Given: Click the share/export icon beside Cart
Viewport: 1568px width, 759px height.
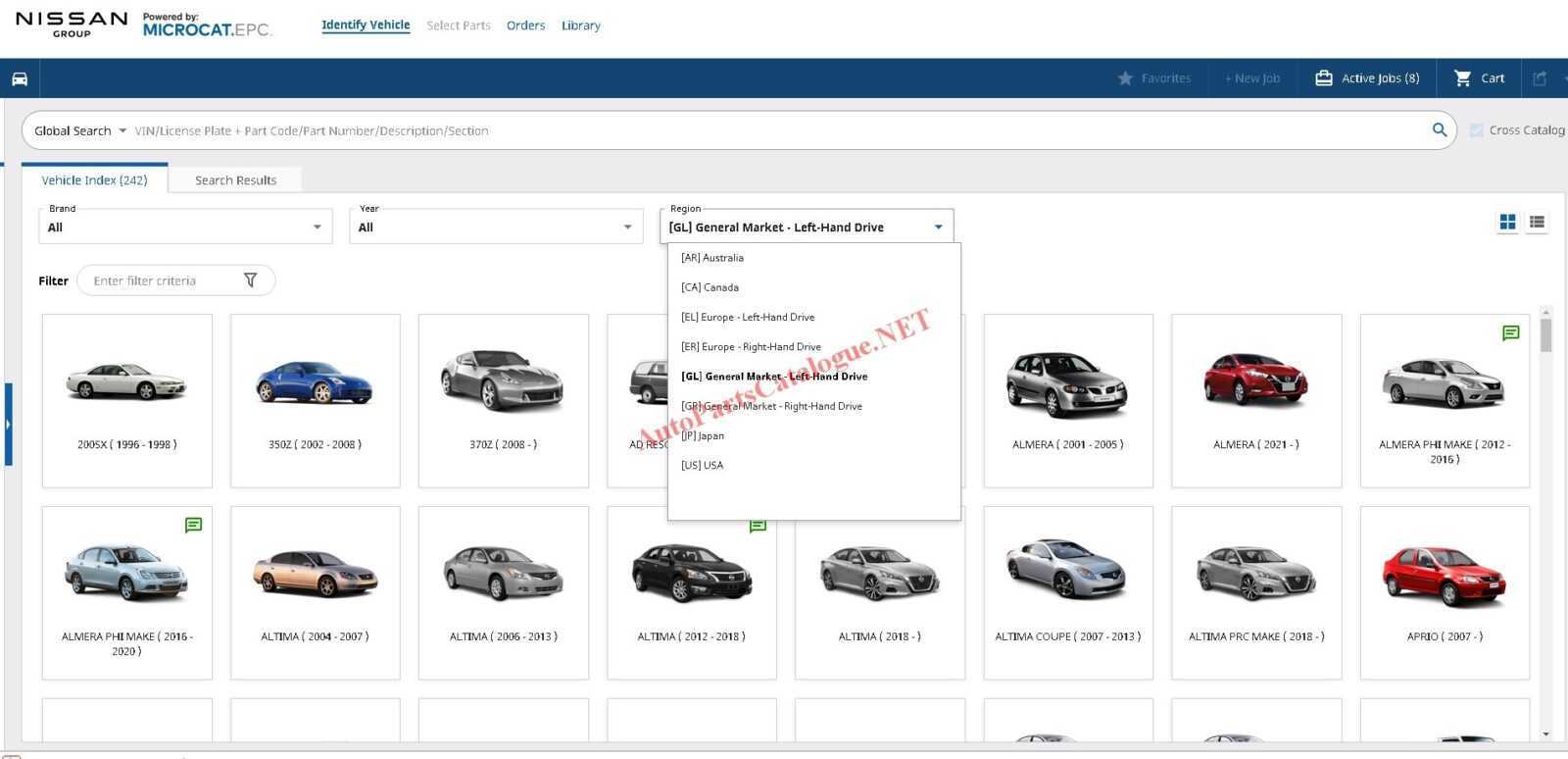Looking at the screenshot, I should pos(1540,78).
